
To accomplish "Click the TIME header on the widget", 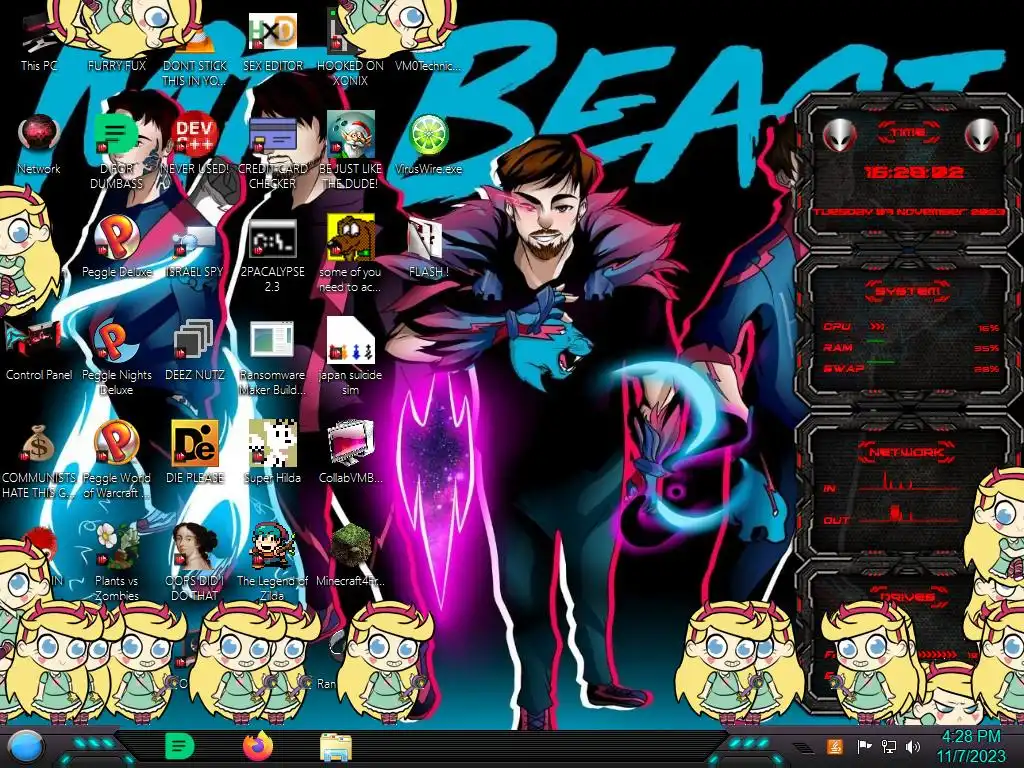I will tap(908, 133).
